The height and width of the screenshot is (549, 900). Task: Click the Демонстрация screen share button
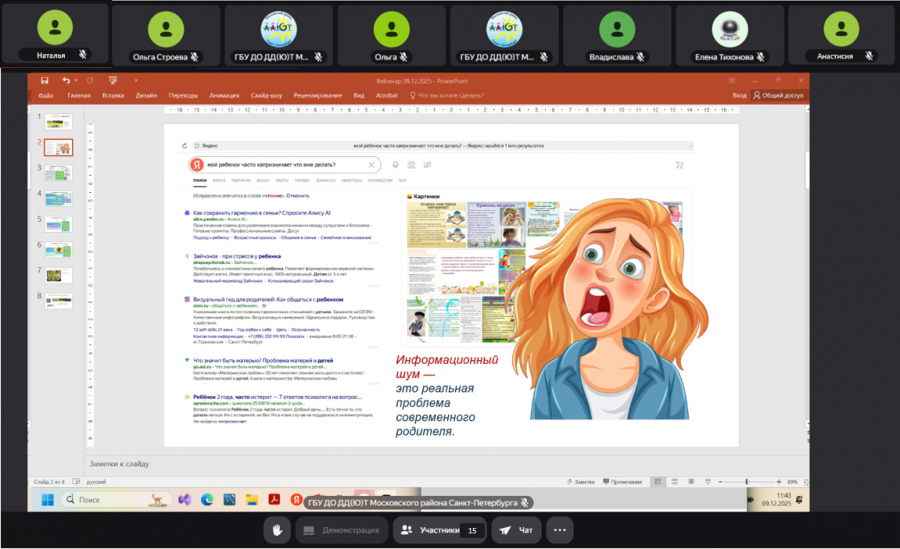click(x=340, y=530)
